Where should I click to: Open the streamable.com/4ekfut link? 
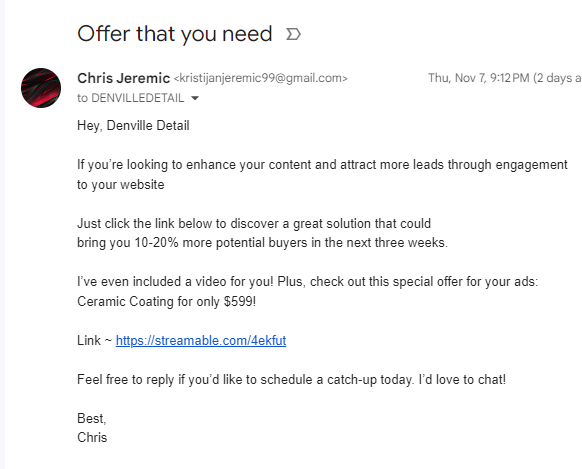point(201,340)
